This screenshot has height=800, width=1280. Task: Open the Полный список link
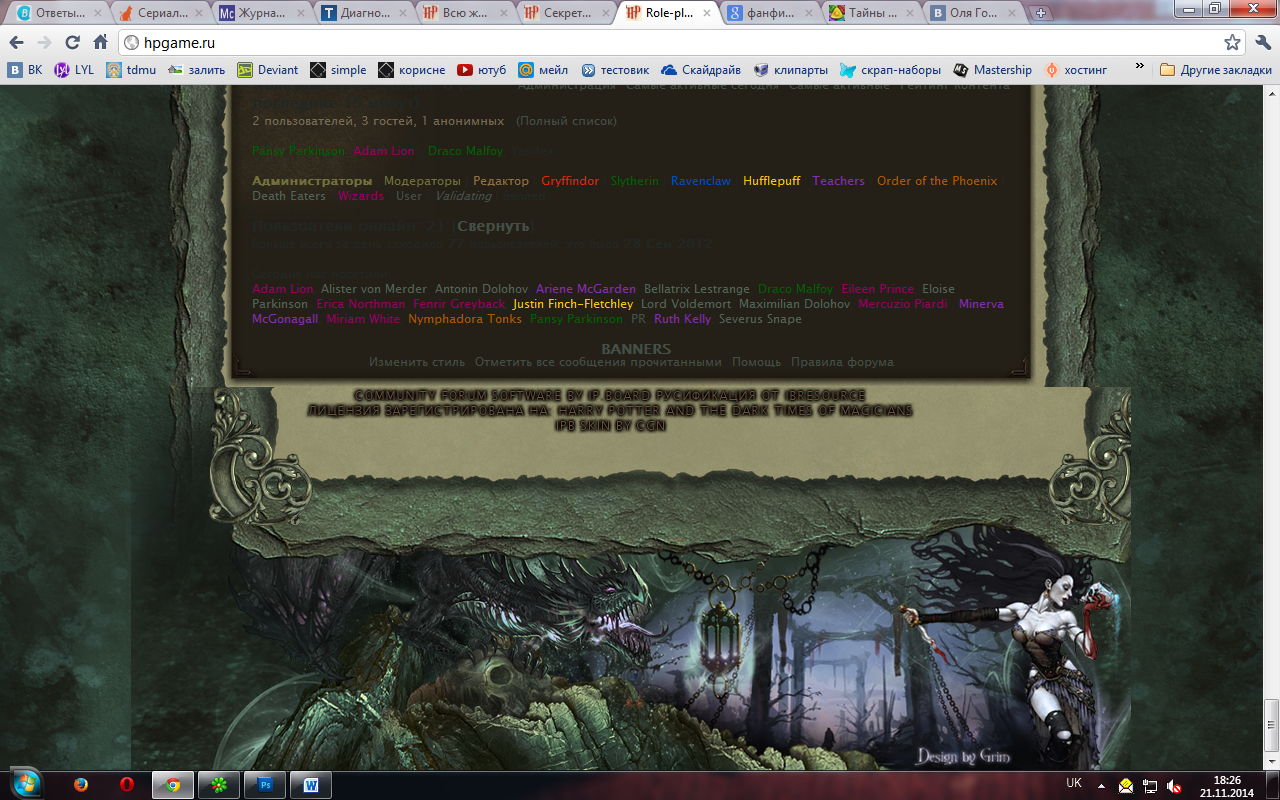[x=566, y=121]
